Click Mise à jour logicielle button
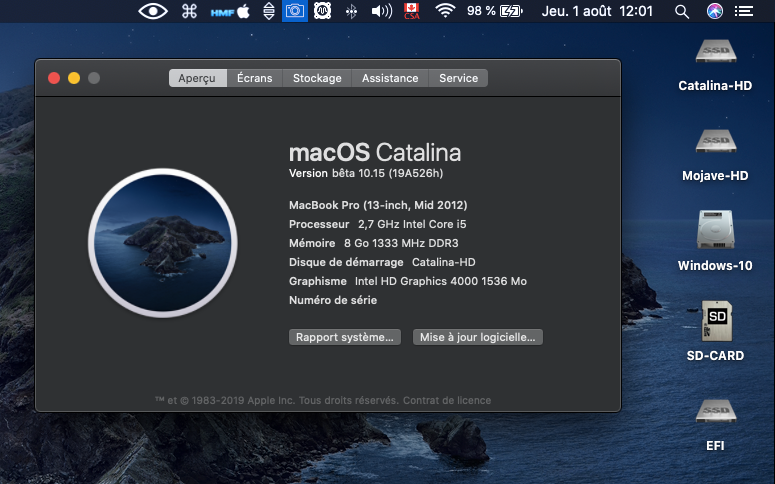This screenshot has height=484, width=775. coord(477,337)
